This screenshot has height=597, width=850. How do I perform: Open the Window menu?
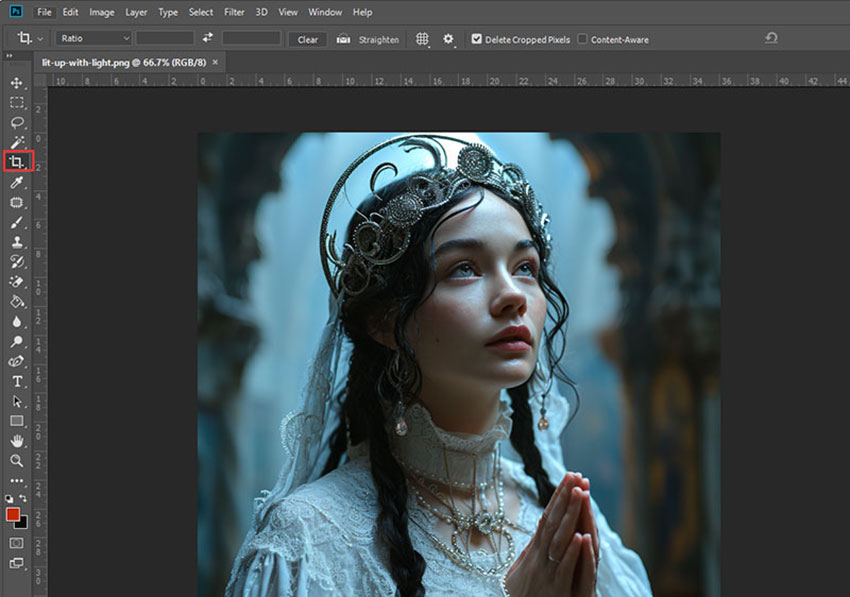click(x=325, y=12)
